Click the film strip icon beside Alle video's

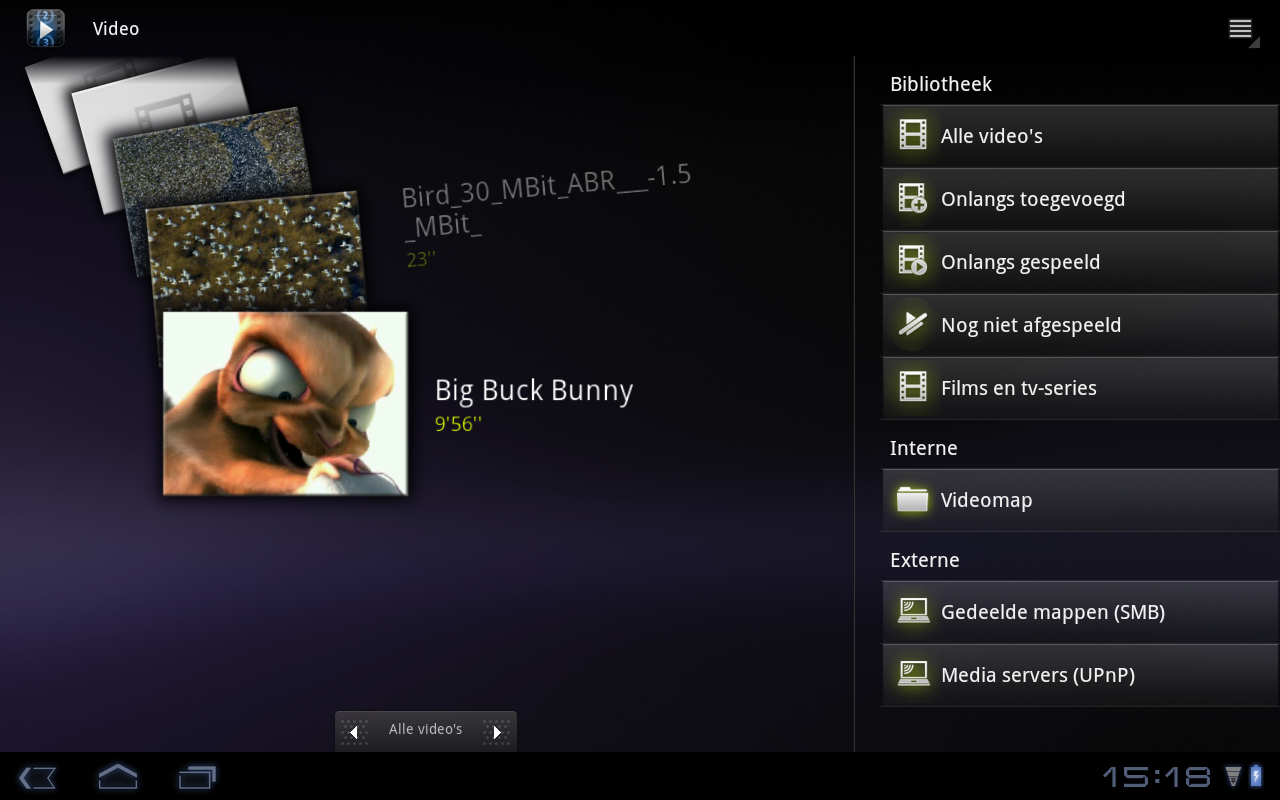tap(913, 135)
